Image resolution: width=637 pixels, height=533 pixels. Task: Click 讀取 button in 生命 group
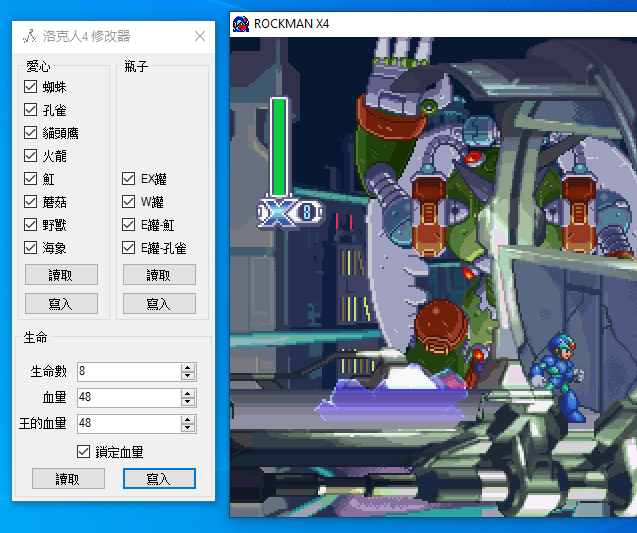(68, 479)
